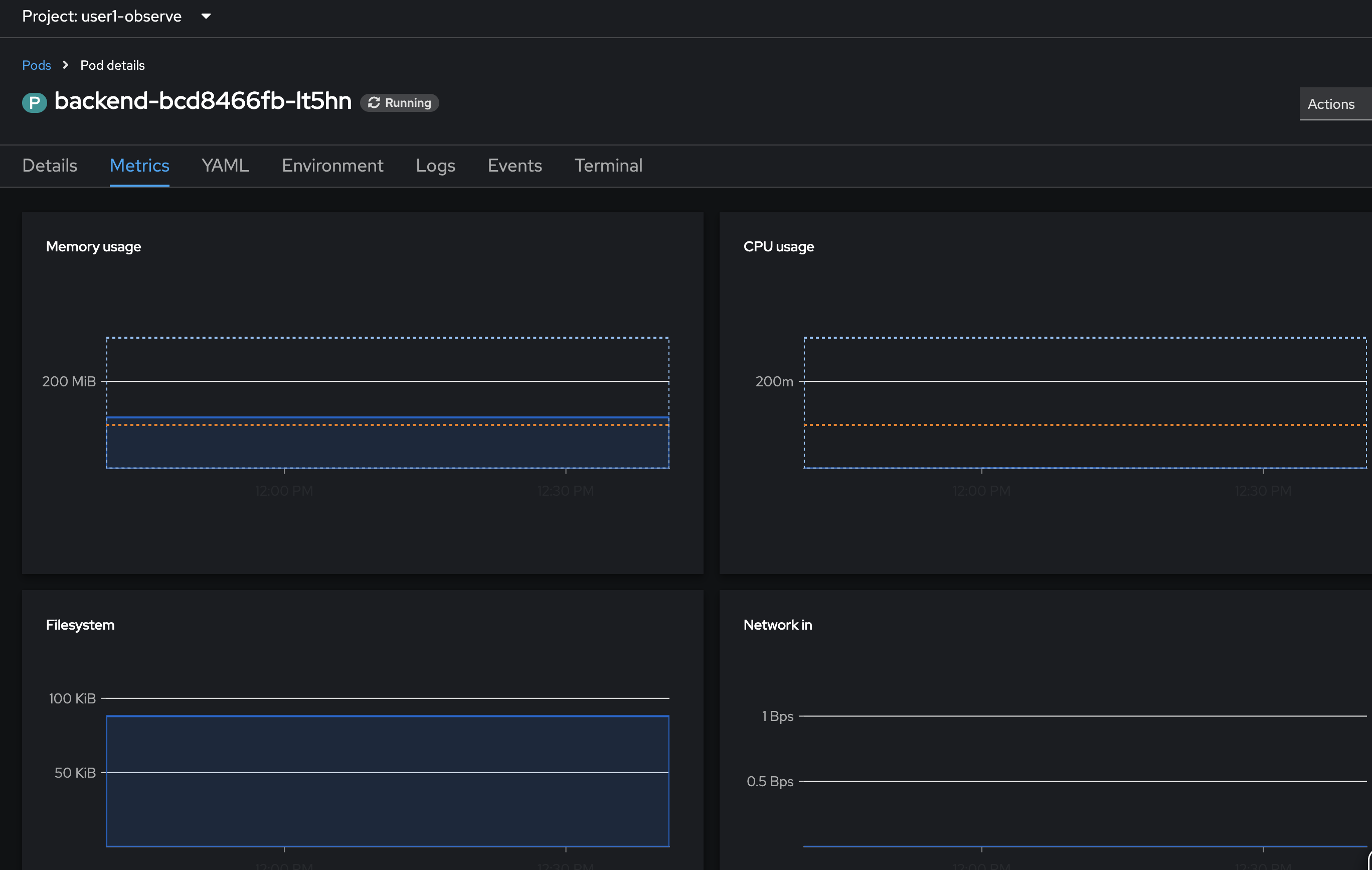
Task: Click the 1 Bps axis label
Action: click(x=778, y=716)
